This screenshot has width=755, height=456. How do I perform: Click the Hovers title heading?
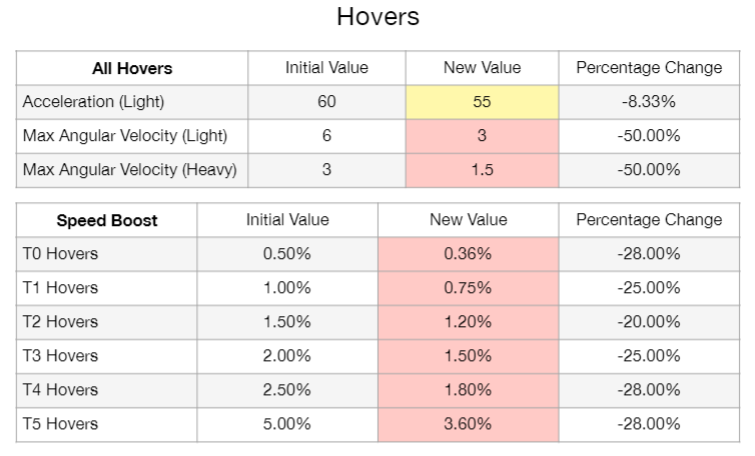tap(378, 17)
